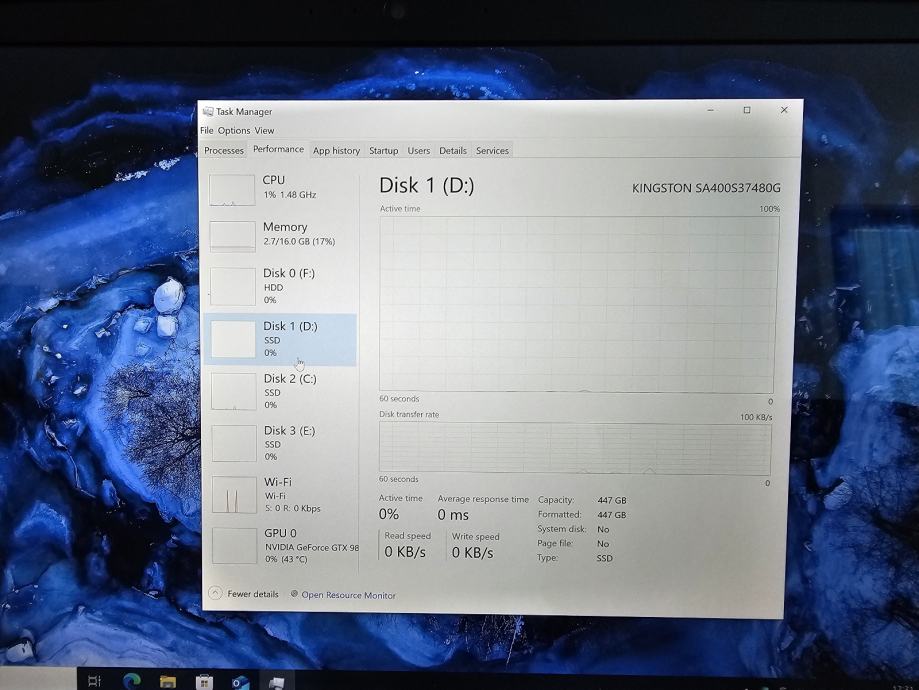Screen dimensions: 919x690
Task: Click the GPU 0 mini graph thumbnail
Action: click(x=234, y=546)
